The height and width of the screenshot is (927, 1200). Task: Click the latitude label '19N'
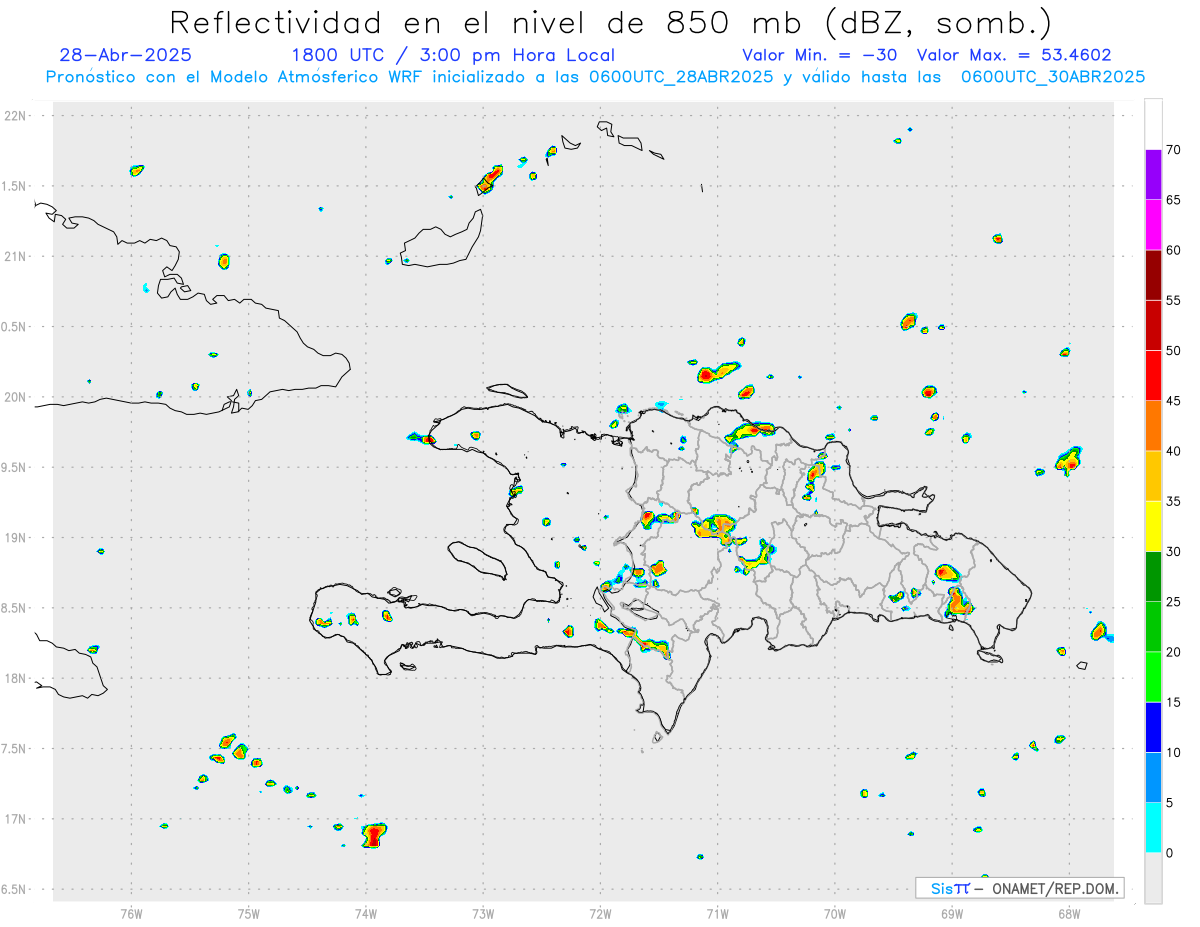[17, 537]
